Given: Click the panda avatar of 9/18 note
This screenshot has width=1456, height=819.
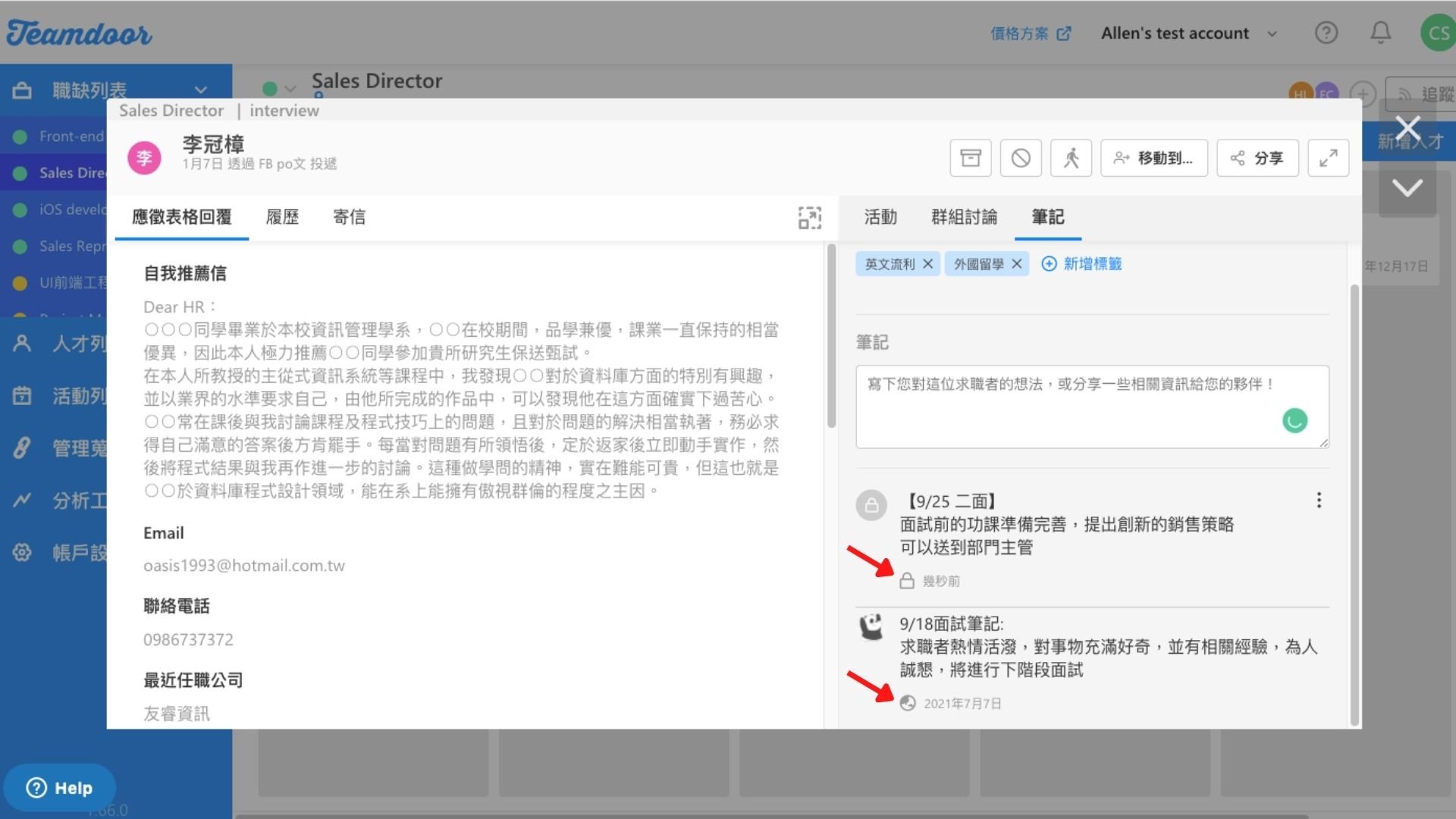Looking at the screenshot, I should 871,627.
